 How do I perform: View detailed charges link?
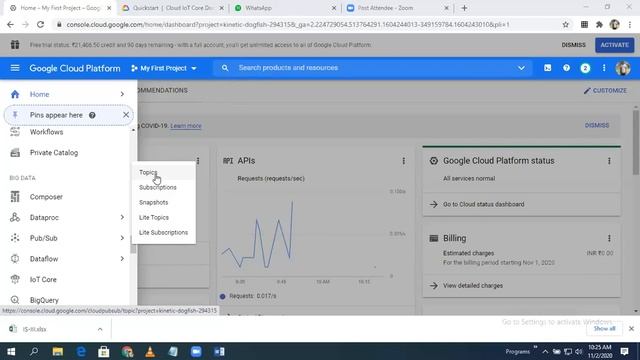click(473, 286)
